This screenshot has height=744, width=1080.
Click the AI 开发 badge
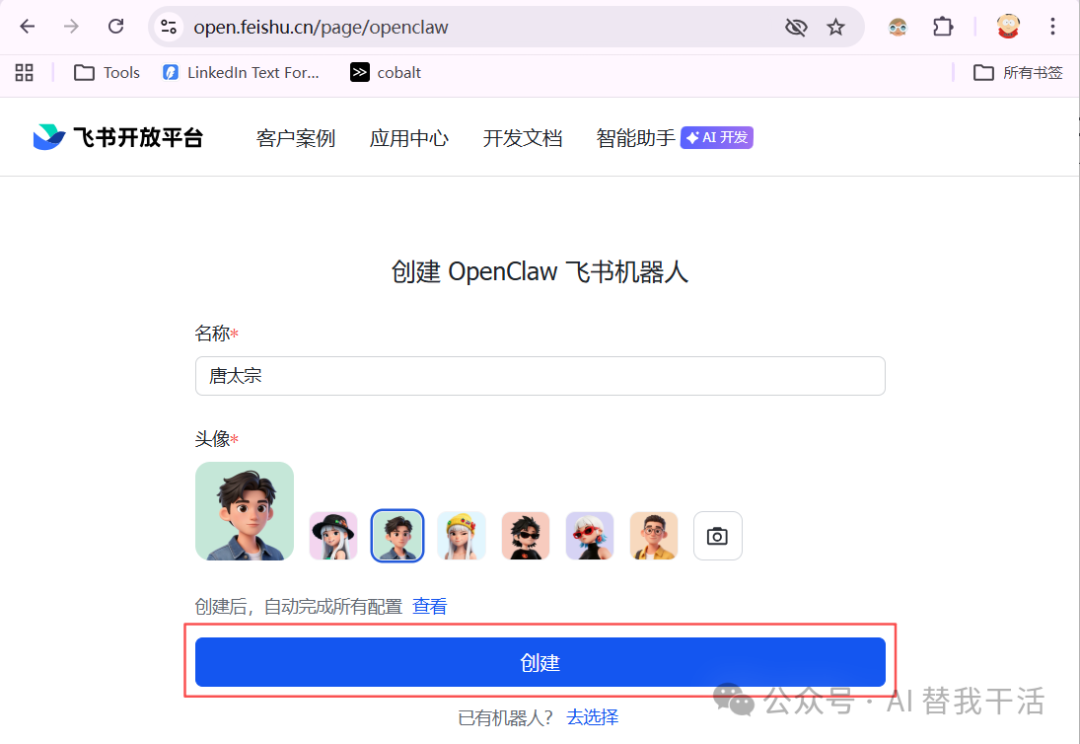[x=717, y=137]
